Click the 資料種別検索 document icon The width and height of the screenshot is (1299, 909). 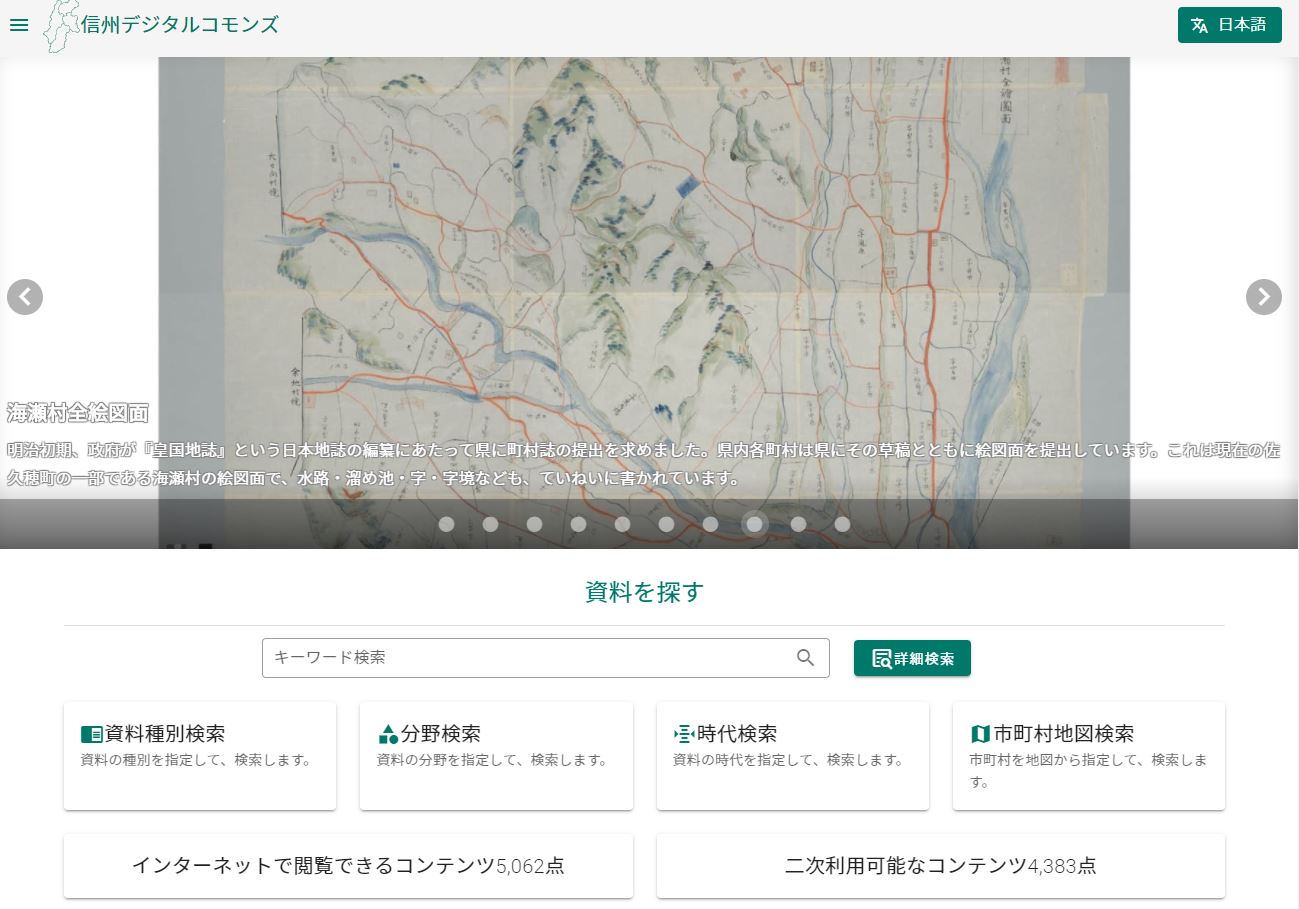point(91,735)
